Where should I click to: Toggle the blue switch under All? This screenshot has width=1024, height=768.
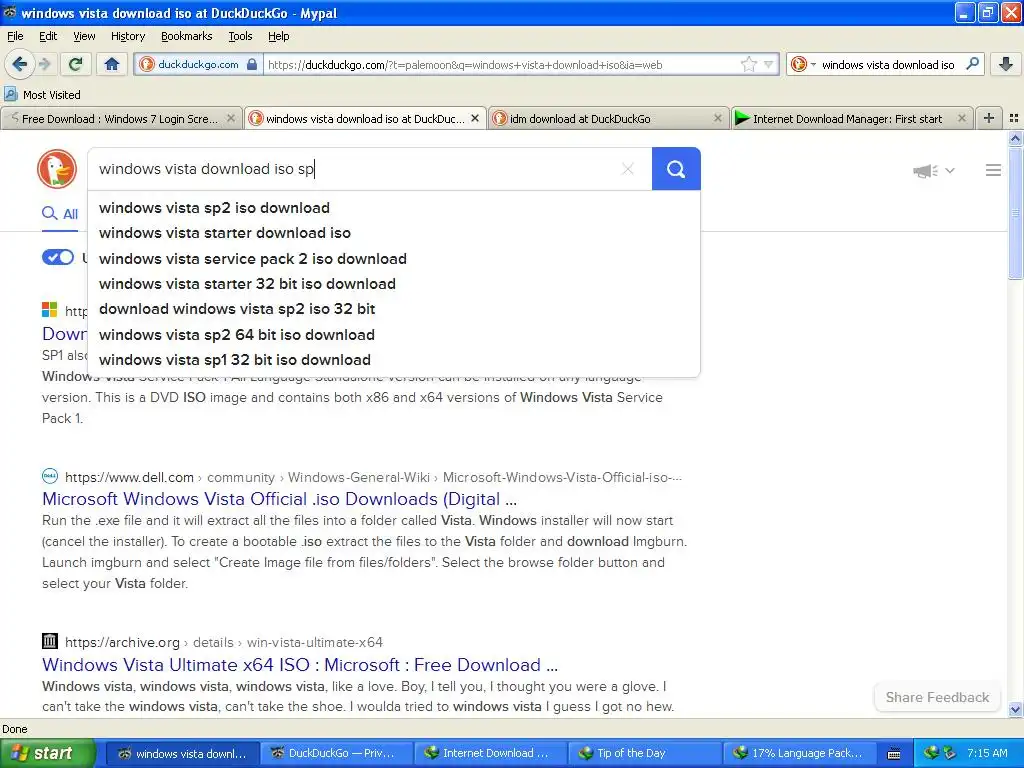coord(58,257)
